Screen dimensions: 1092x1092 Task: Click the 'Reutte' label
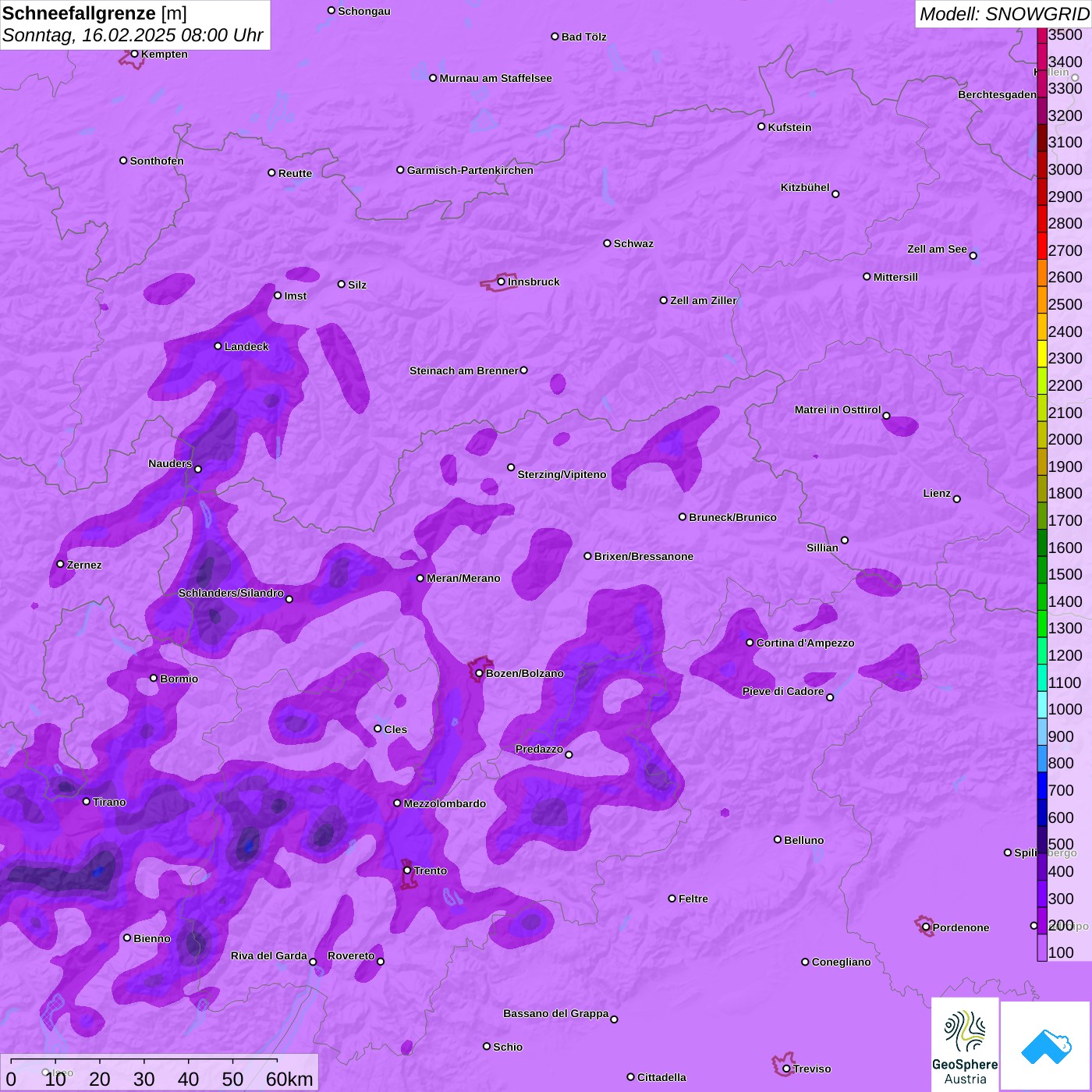295,173
